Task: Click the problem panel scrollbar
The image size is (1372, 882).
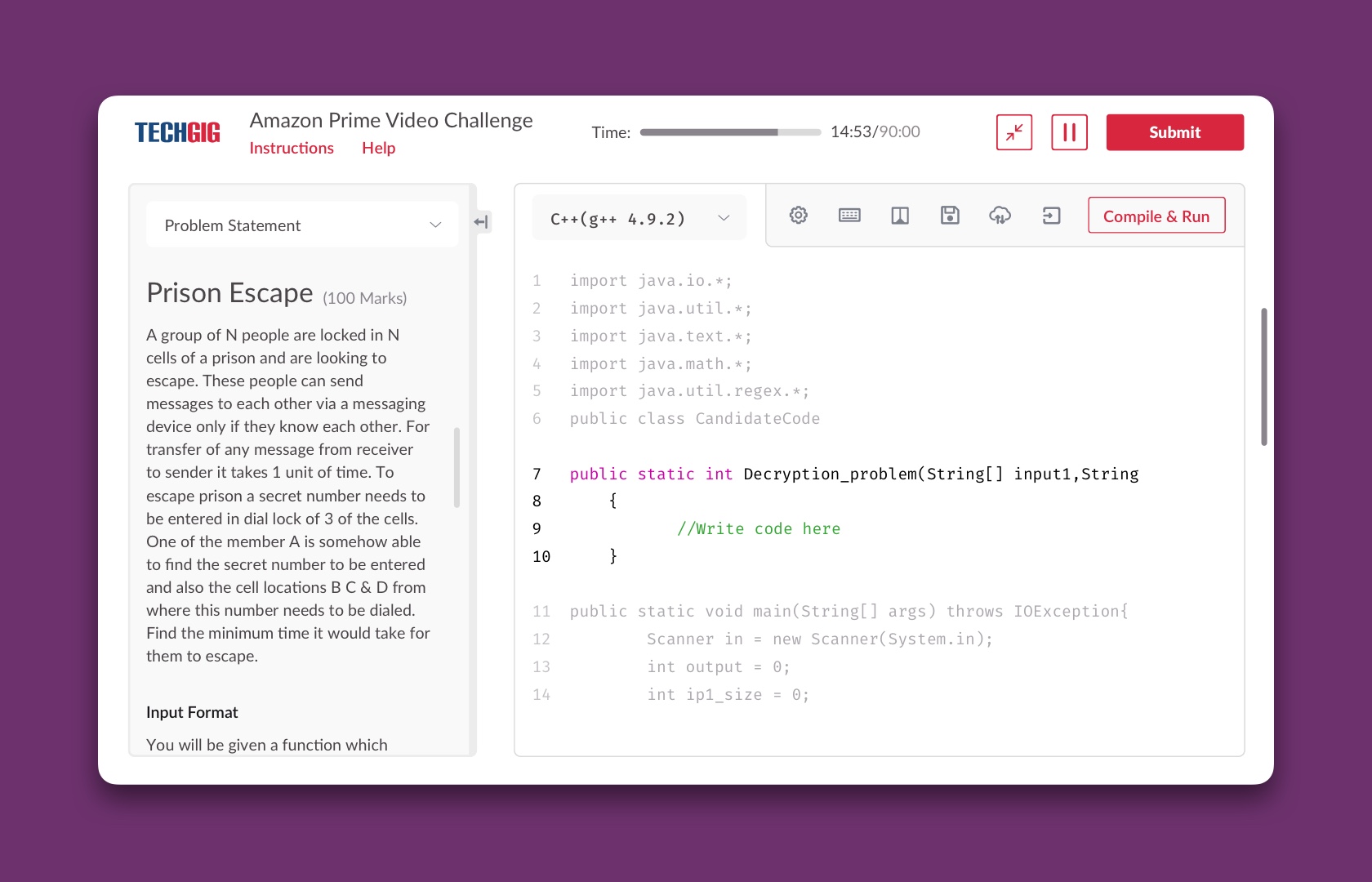Action: [x=457, y=467]
